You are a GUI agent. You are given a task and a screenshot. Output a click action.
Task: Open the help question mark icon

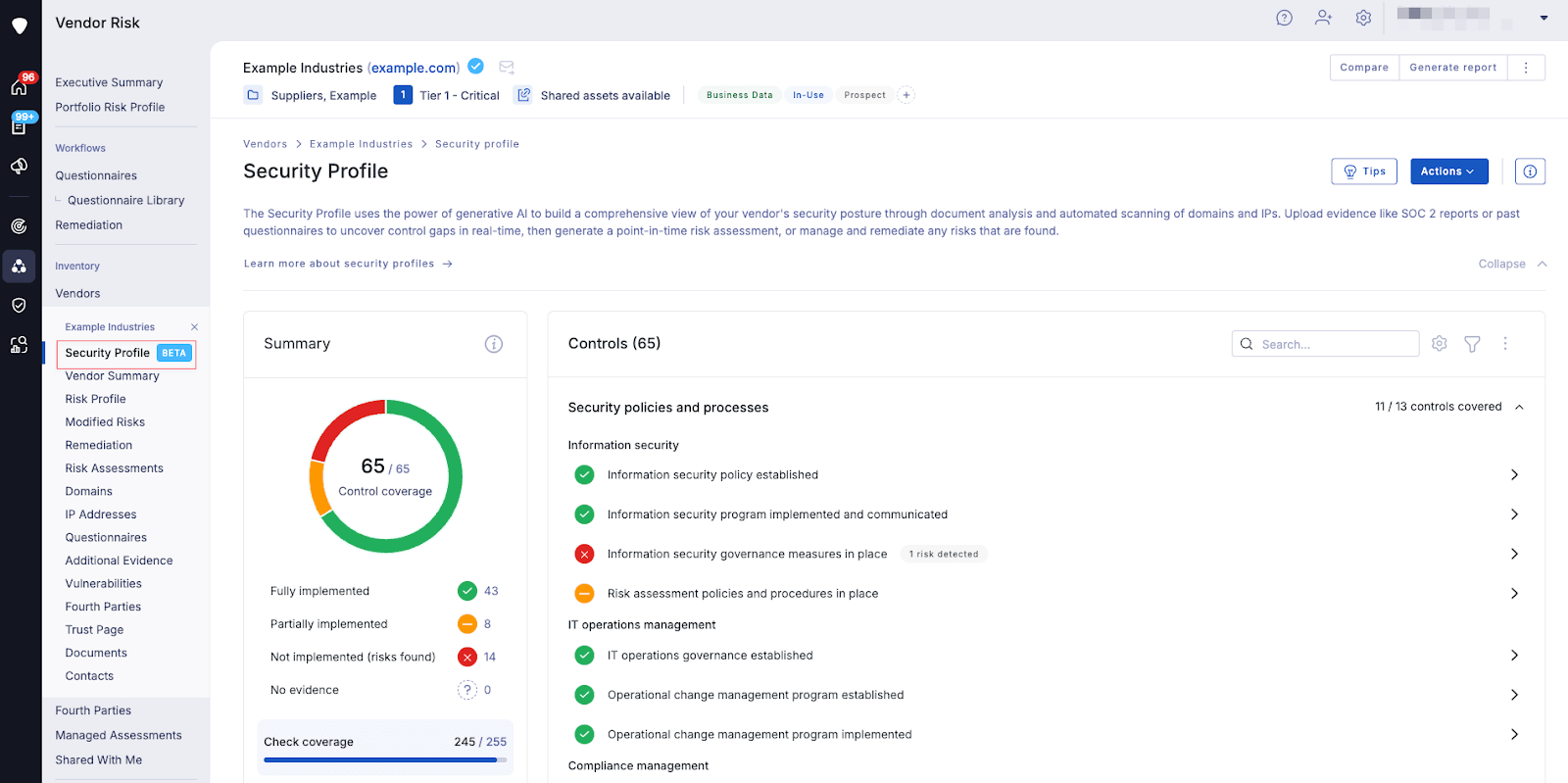pos(1284,18)
